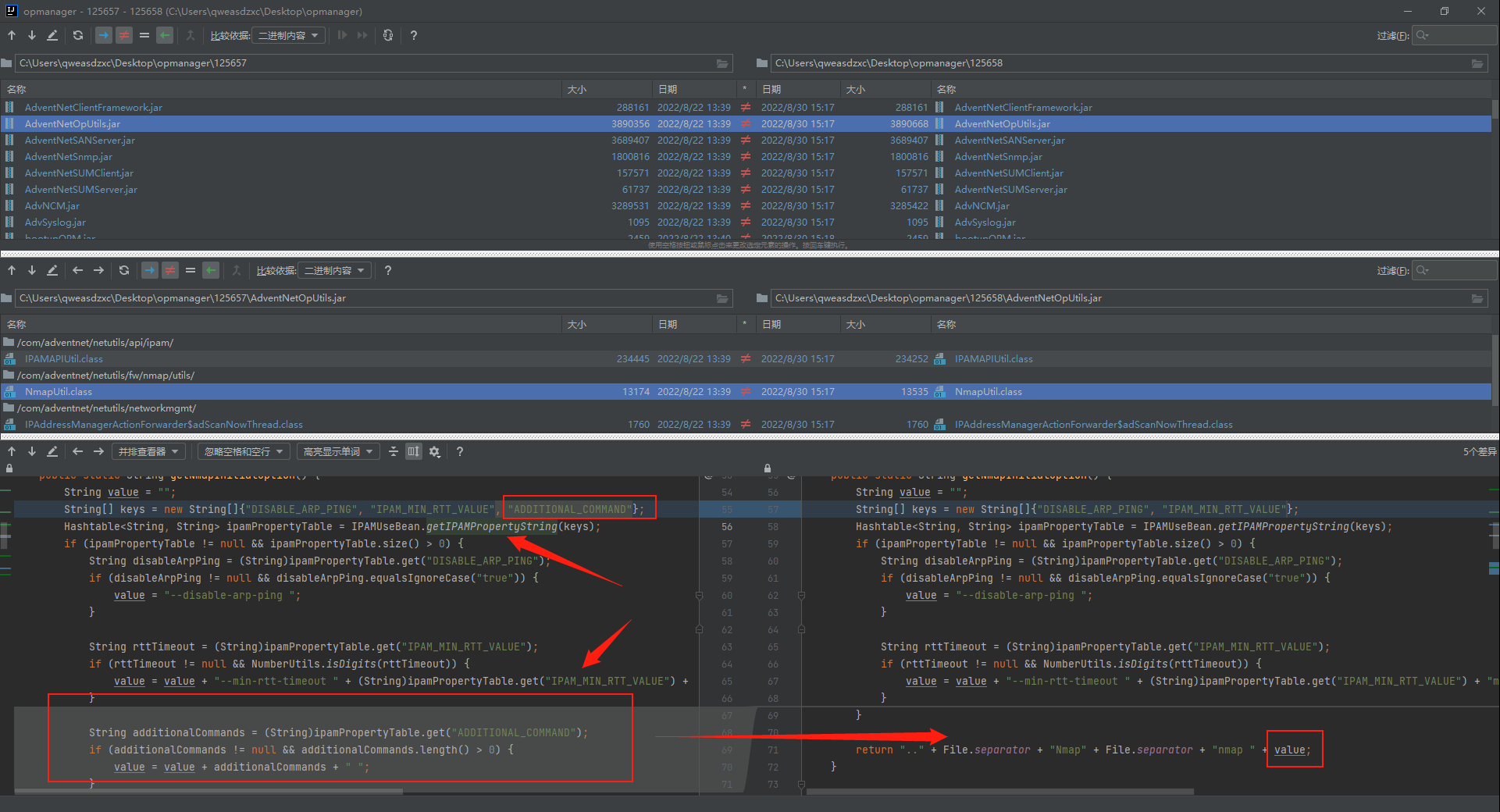The width and height of the screenshot is (1500, 812).
Task: Click the edit pencil icon in the top folder toolbar
Action: 52,35
